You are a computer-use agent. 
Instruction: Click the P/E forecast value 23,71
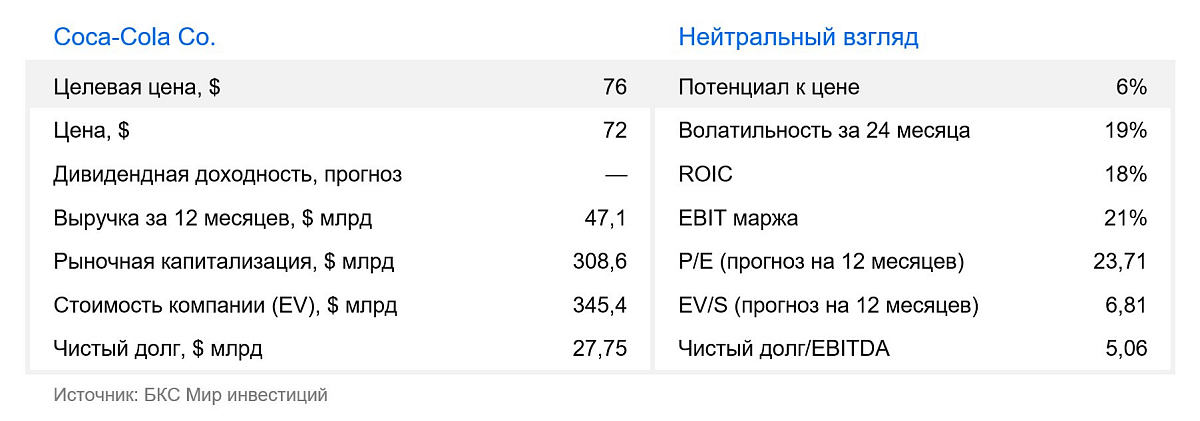1120,263
